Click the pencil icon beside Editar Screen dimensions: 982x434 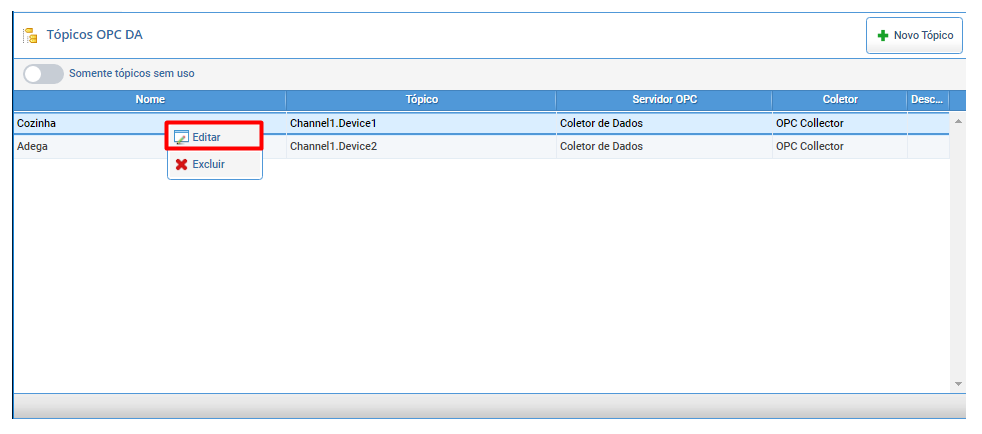[181, 137]
